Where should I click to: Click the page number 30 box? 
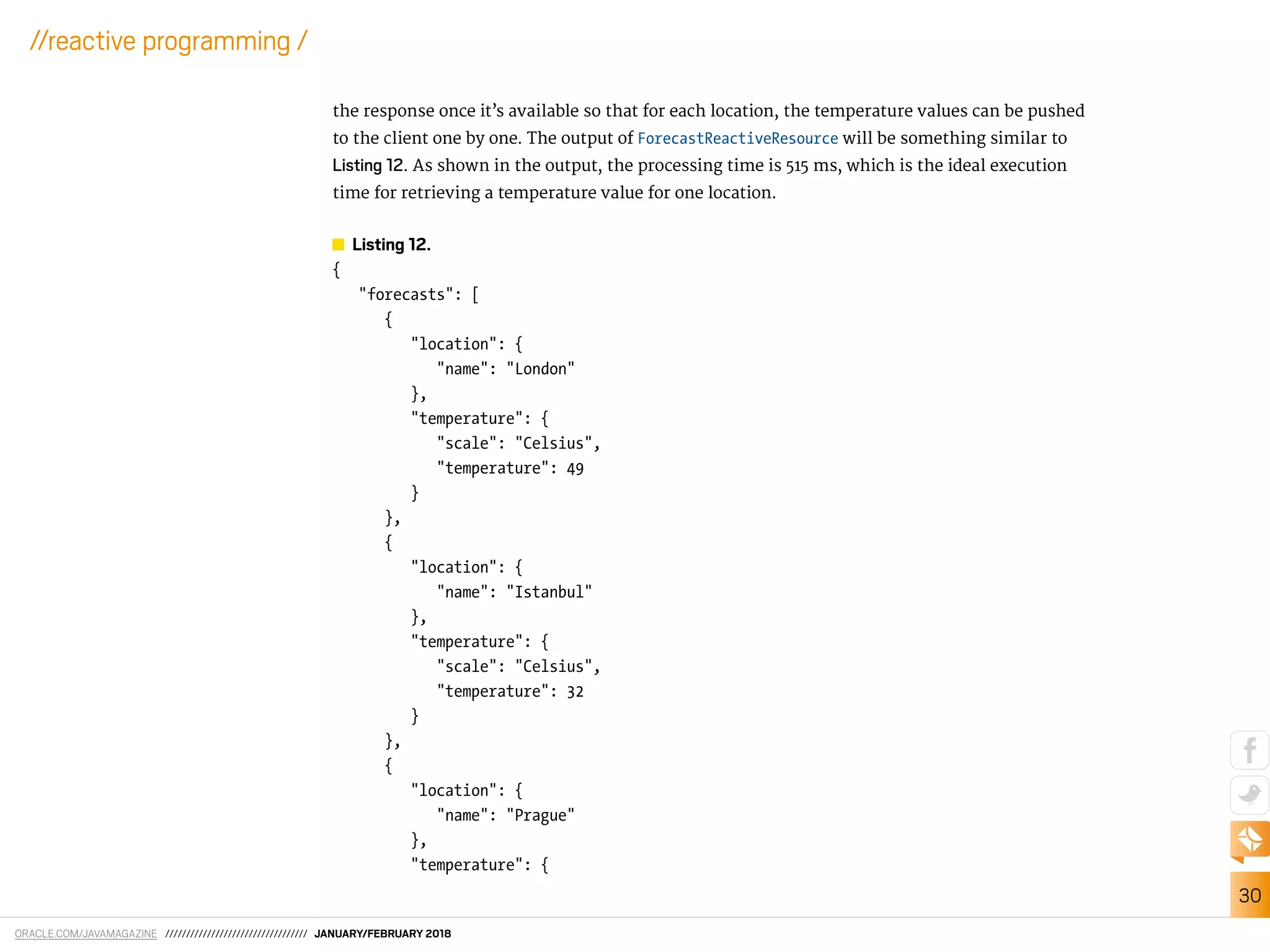1250,895
